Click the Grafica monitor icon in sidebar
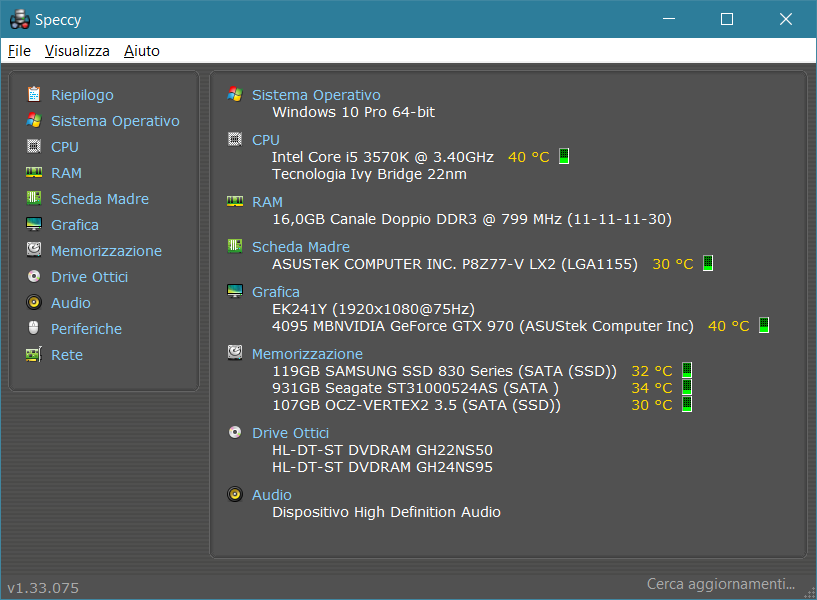The width and height of the screenshot is (817, 600). [x=34, y=224]
